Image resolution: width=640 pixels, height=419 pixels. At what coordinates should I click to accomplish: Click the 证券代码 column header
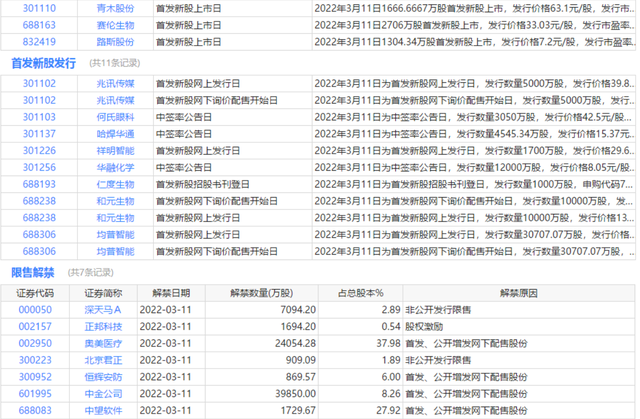[35, 293]
